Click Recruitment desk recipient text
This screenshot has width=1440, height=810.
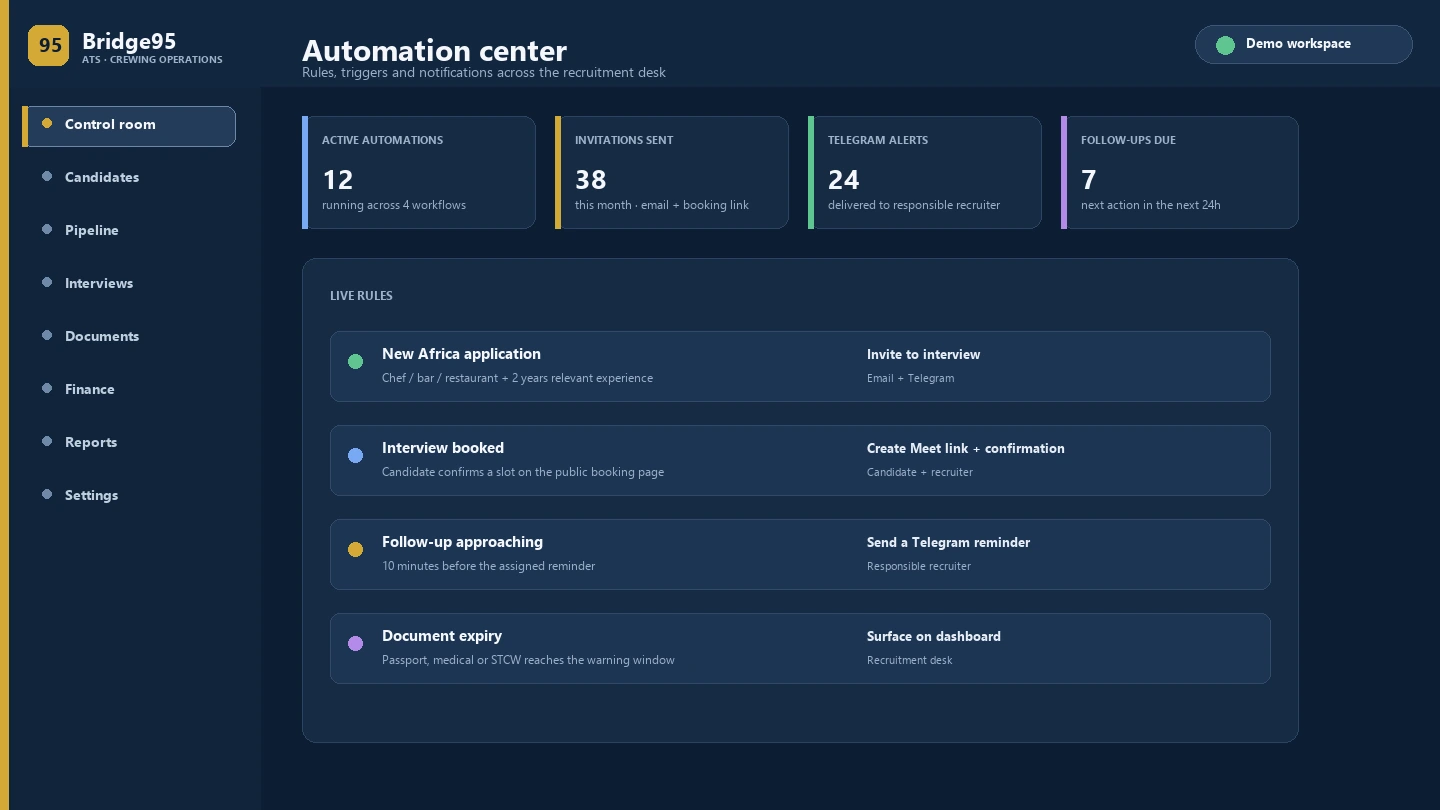(x=909, y=660)
